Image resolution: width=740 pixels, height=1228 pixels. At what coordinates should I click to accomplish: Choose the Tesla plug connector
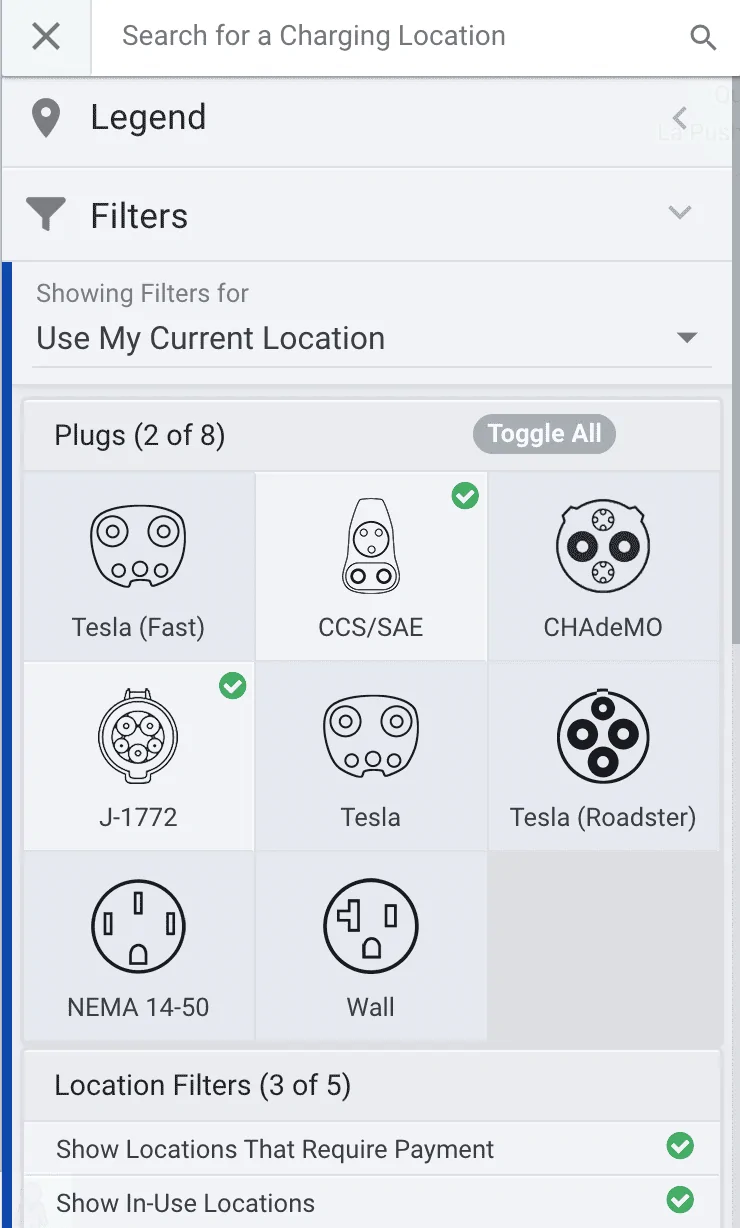point(370,737)
